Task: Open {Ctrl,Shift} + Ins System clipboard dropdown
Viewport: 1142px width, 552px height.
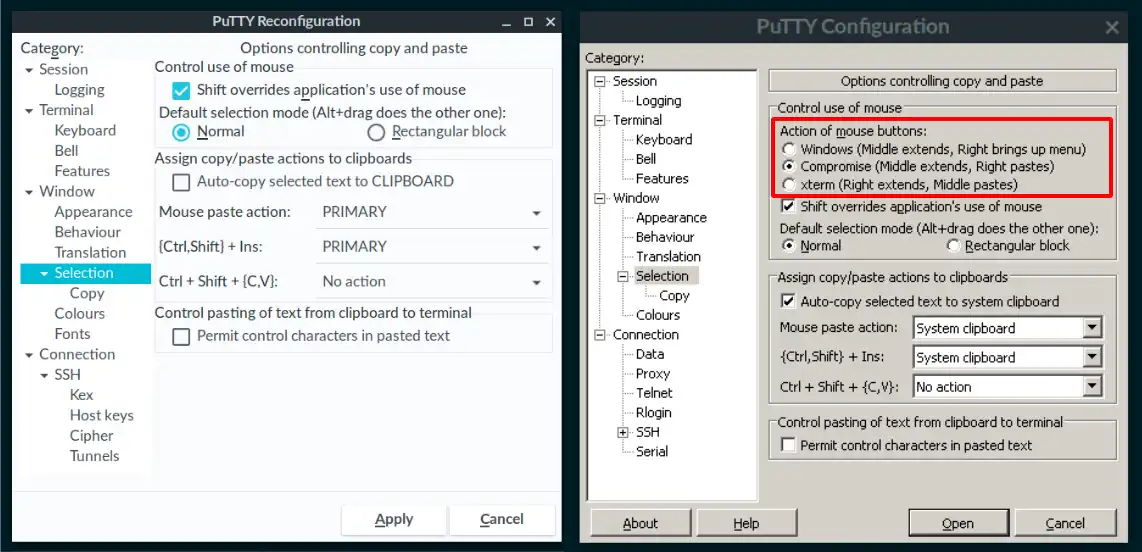Action: click(1008, 358)
